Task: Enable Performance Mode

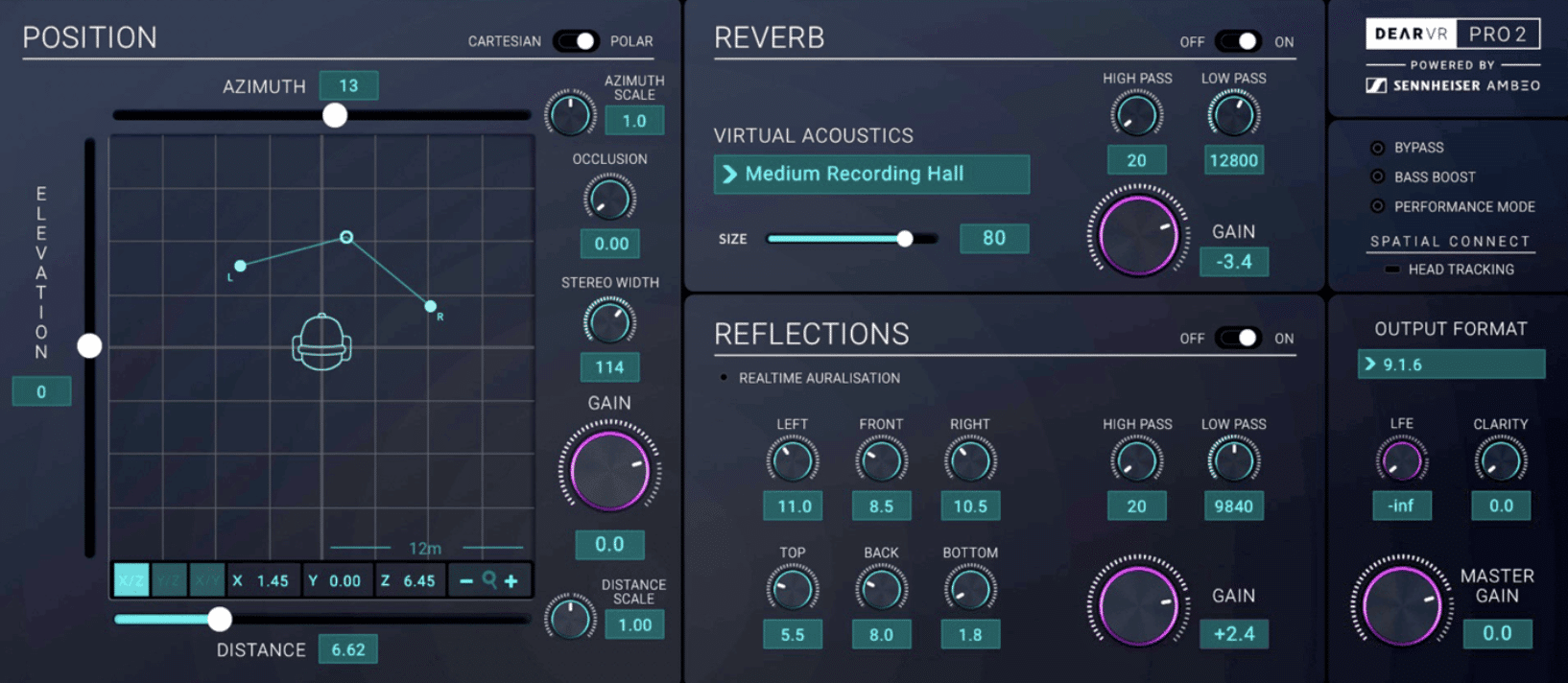Action: point(1378,206)
